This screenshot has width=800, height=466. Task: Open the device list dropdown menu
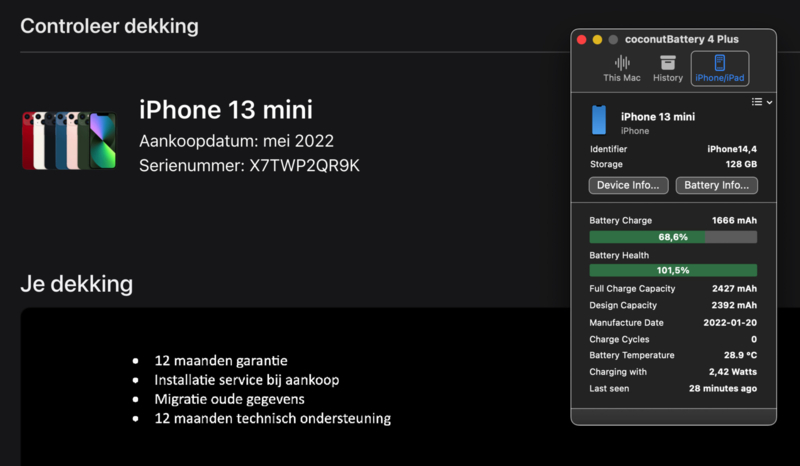(x=762, y=102)
